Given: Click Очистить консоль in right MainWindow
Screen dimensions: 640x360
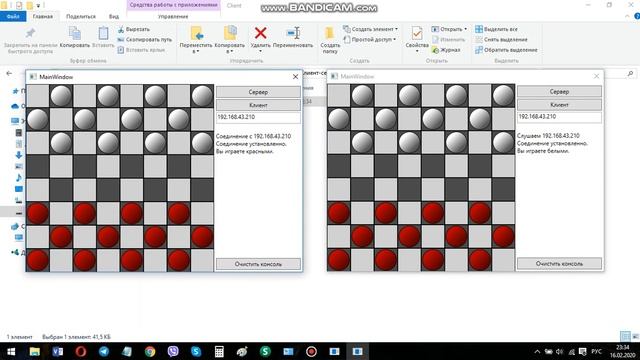Looking at the screenshot, I should click(559, 264).
